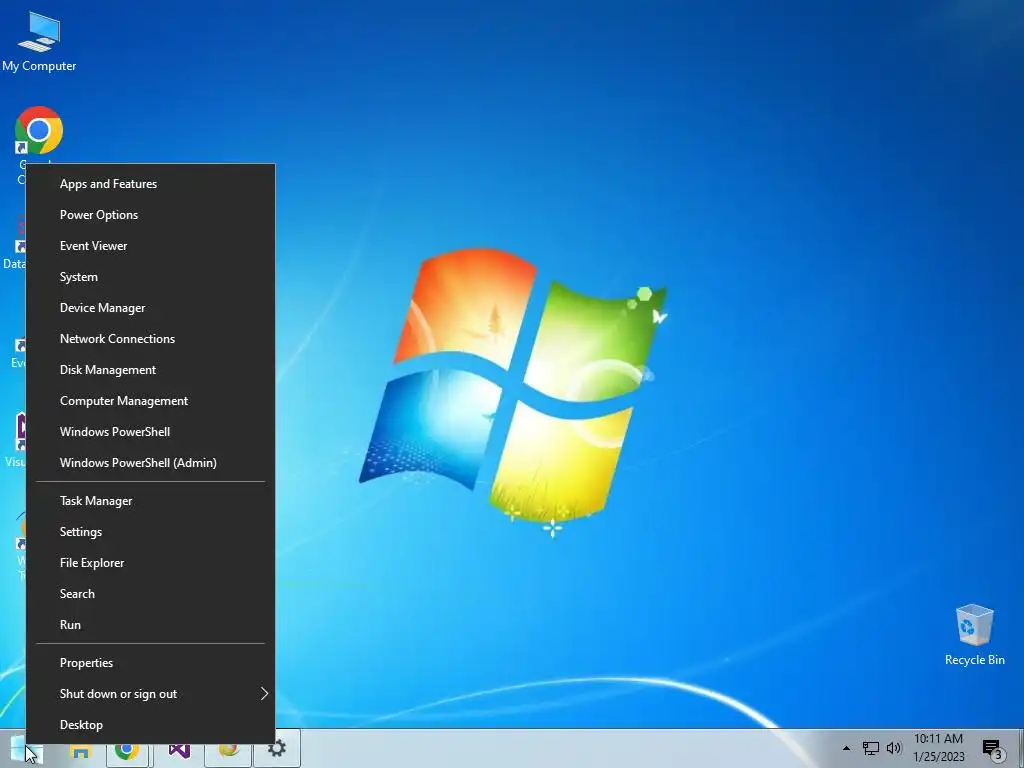The image size is (1024, 768).
Task: Switch to Chrome on the taskbar
Action: pyautogui.click(x=127, y=751)
